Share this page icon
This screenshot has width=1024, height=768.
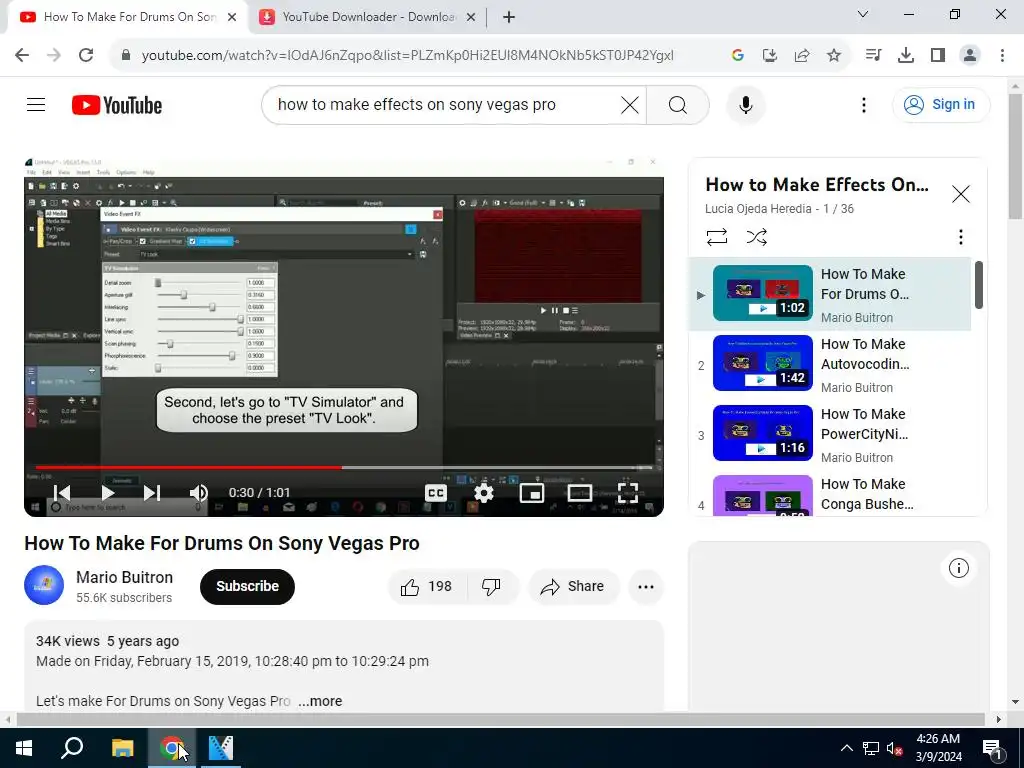pyautogui.click(x=802, y=56)
